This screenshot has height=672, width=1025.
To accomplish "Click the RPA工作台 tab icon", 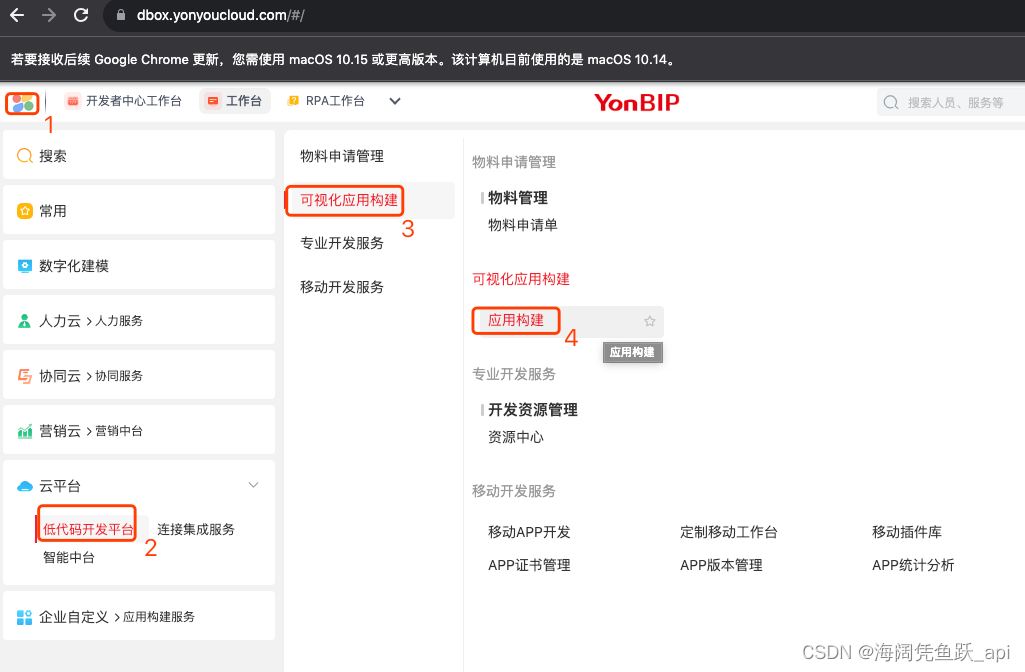I will (x=294, y=101).
